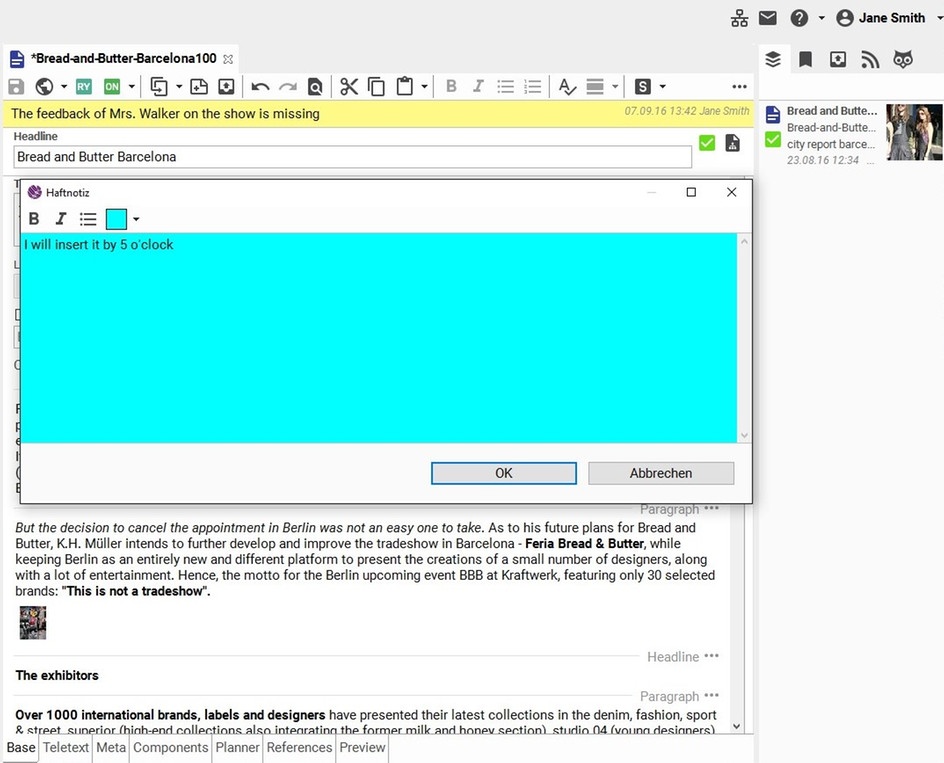Open options dots for Headline component label

click(712, 656)
